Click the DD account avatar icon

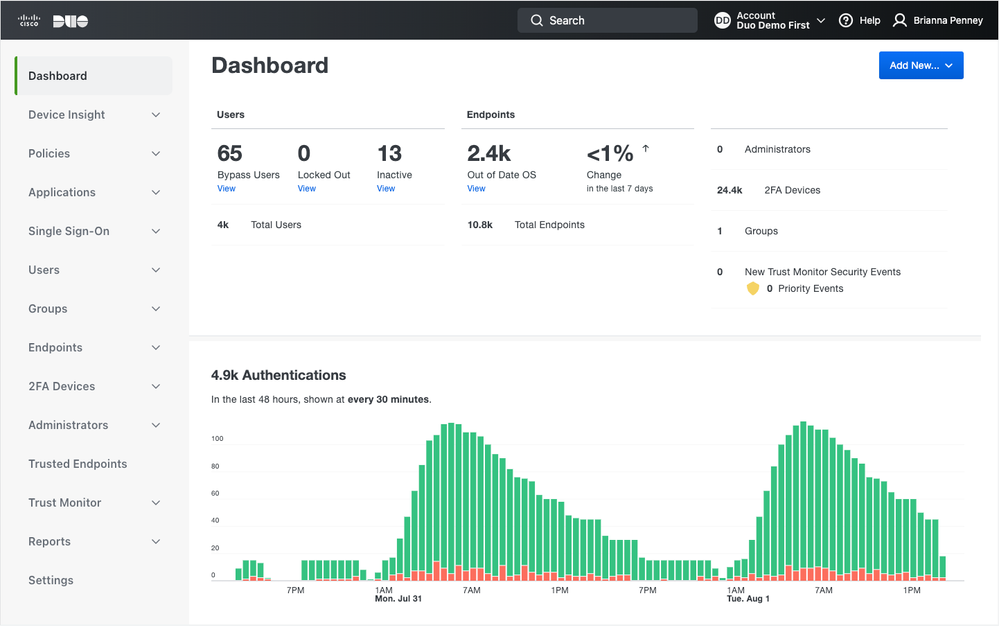point(722,20)
